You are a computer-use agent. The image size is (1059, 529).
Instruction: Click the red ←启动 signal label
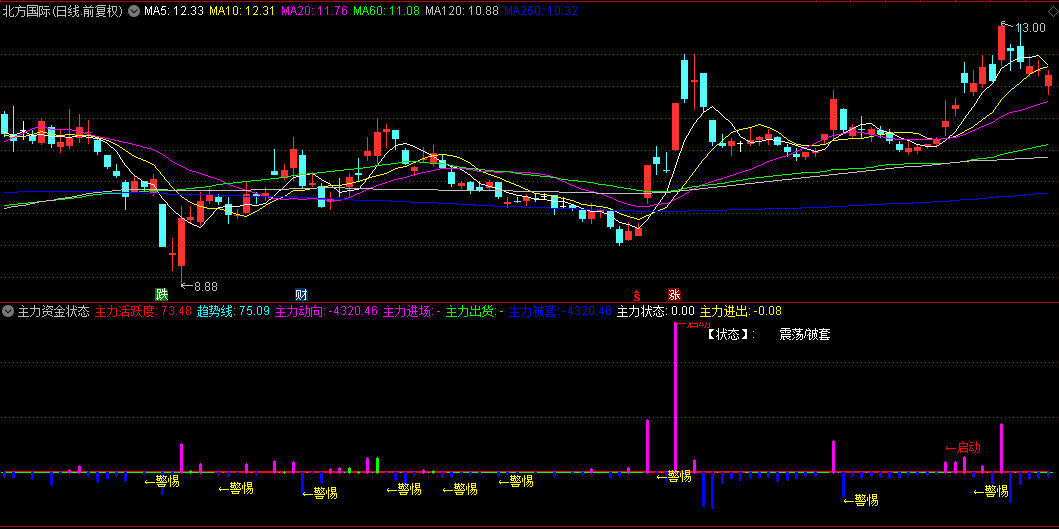tap(962, 447)
